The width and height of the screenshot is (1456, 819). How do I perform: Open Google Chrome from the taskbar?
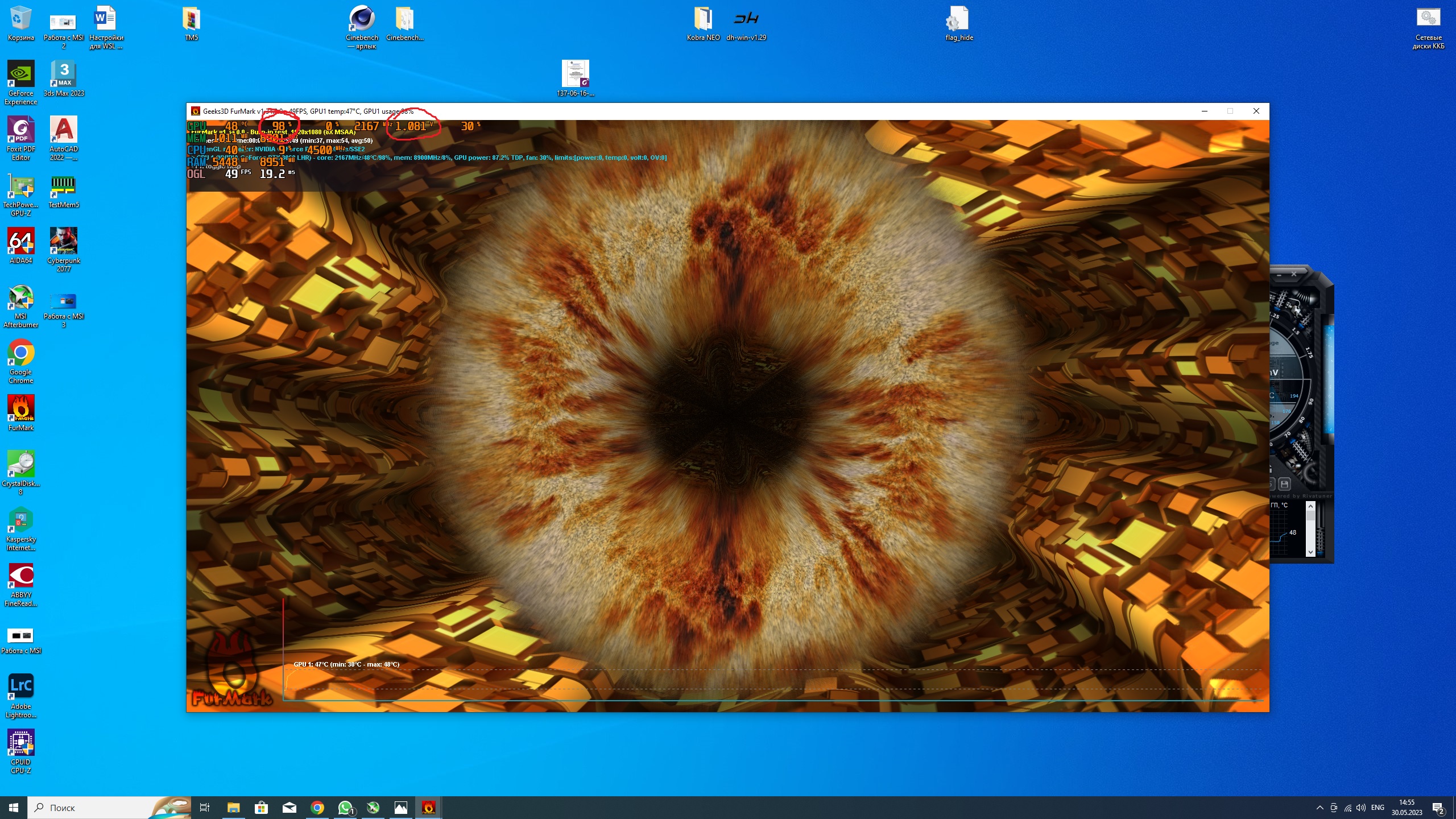point(317,808)
